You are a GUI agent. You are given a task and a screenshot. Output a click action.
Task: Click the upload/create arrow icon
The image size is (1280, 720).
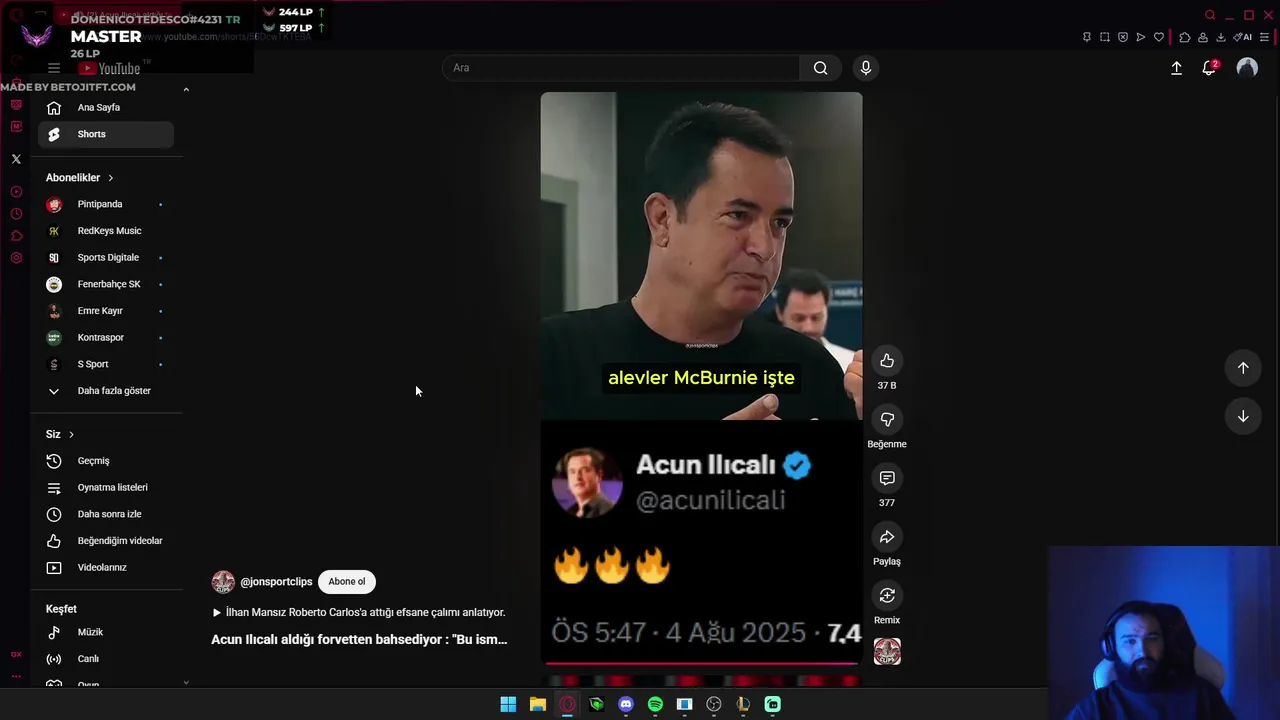pyautogui.click(x=1176, y=68)
